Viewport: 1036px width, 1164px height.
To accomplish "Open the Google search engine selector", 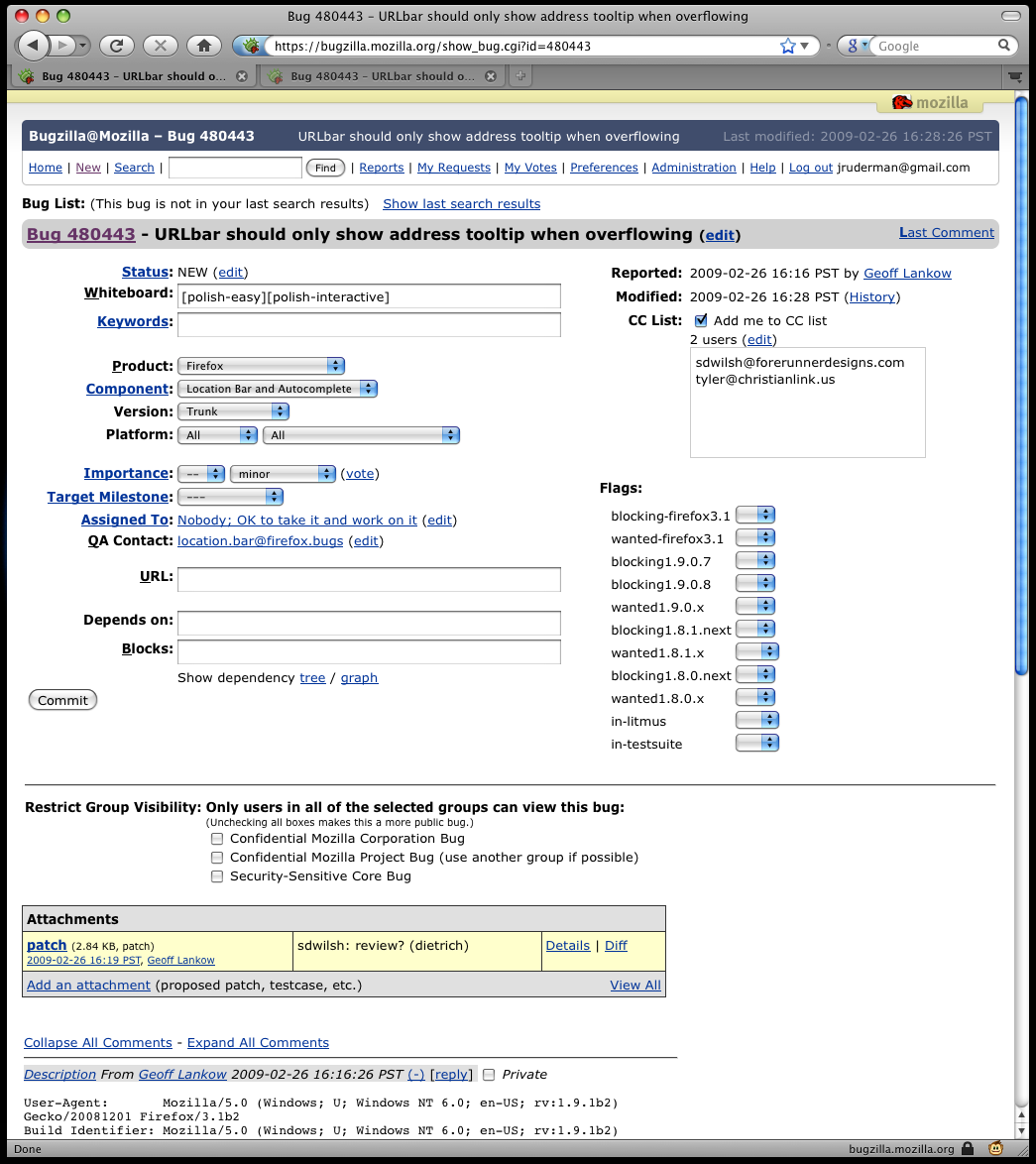I will click(857, 46).
